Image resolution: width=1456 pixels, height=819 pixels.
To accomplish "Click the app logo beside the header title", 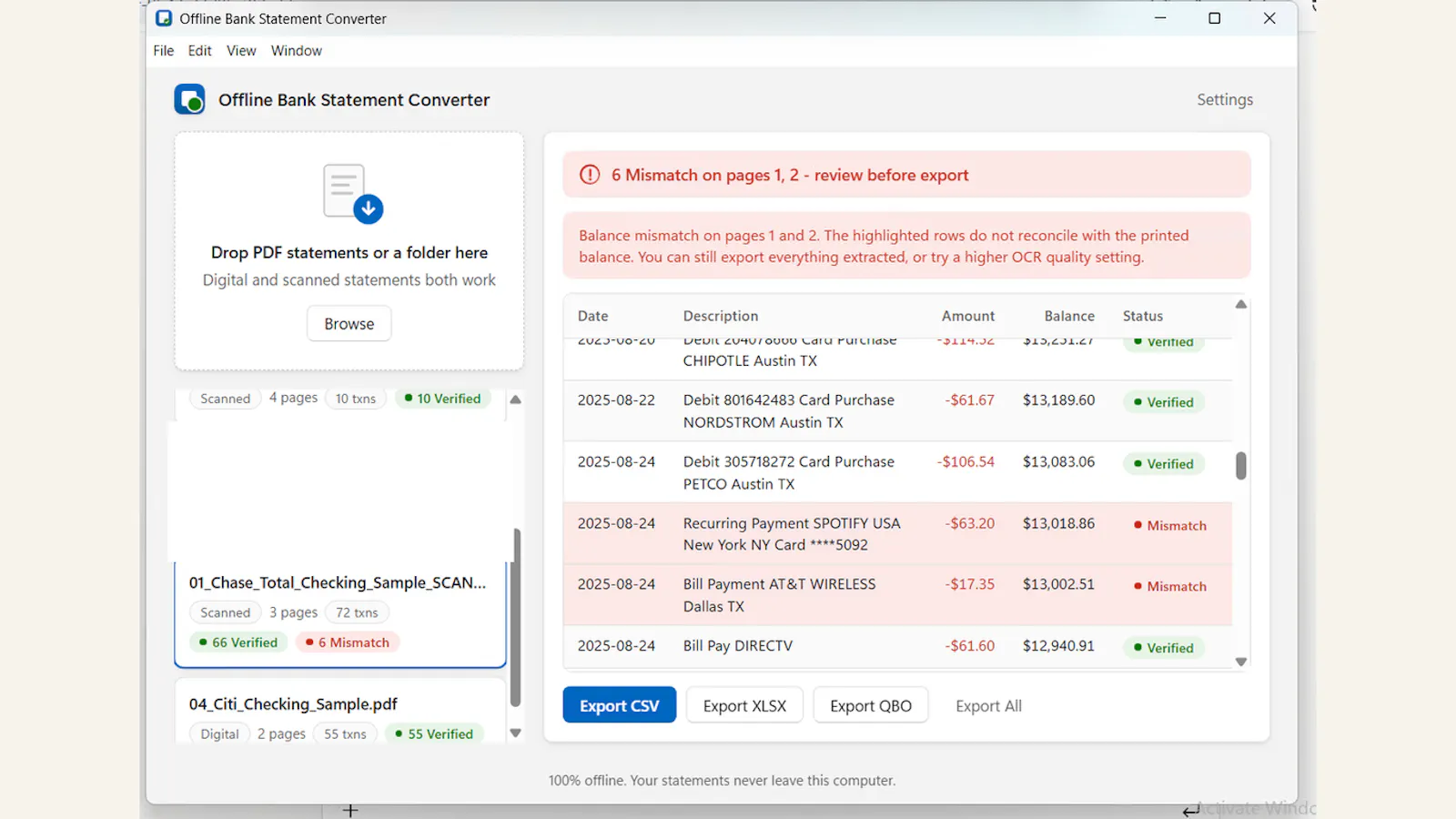I will click(189, 99).
